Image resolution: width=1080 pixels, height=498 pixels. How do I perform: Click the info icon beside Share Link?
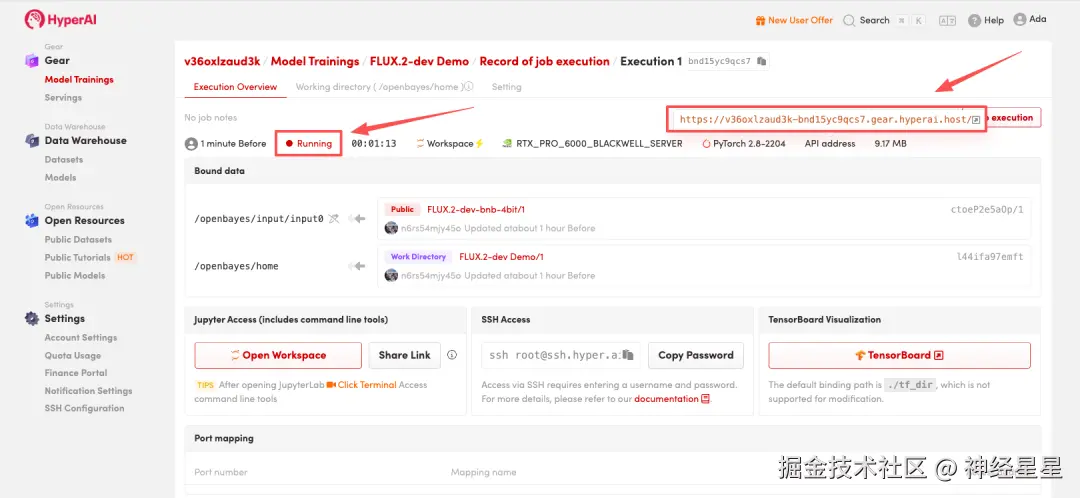pyautogui.click(x=452, y=355)
